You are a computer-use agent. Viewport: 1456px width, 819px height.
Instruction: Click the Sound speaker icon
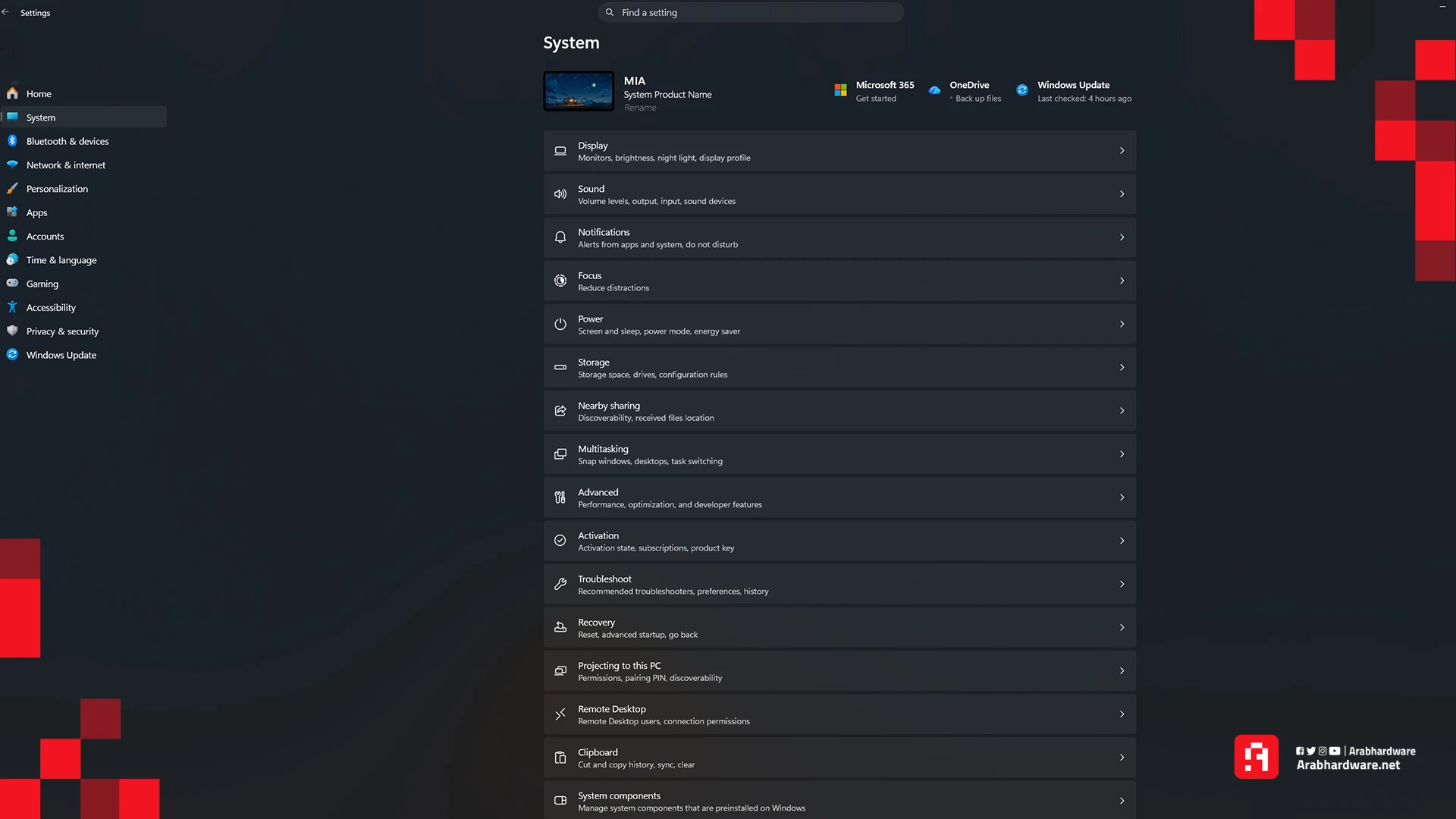click(x=560, y=194)
